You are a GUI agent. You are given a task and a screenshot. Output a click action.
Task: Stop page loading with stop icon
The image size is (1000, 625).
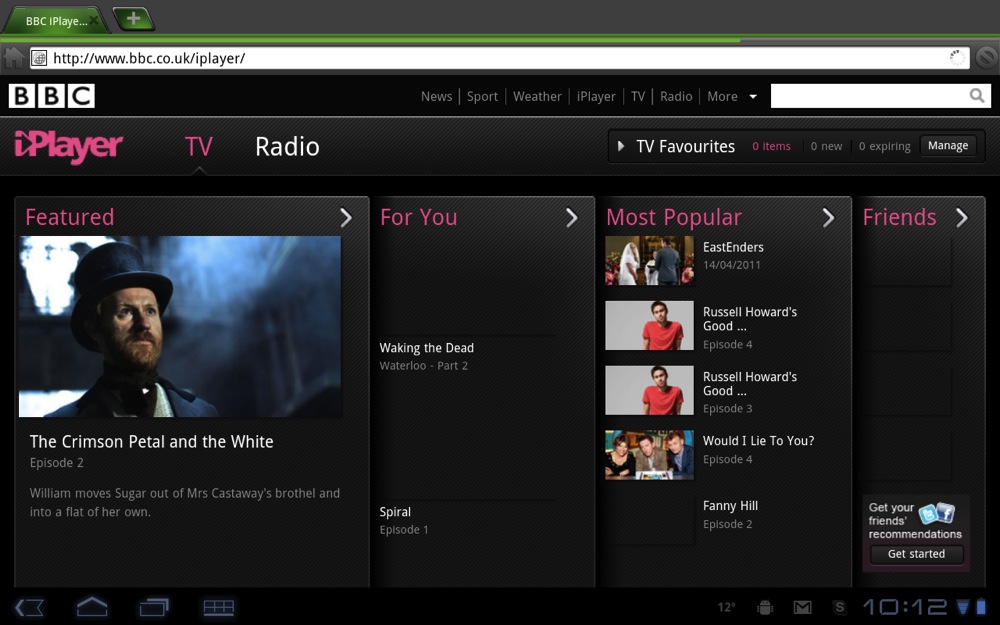pyautogui.click(x=986, y=58)
